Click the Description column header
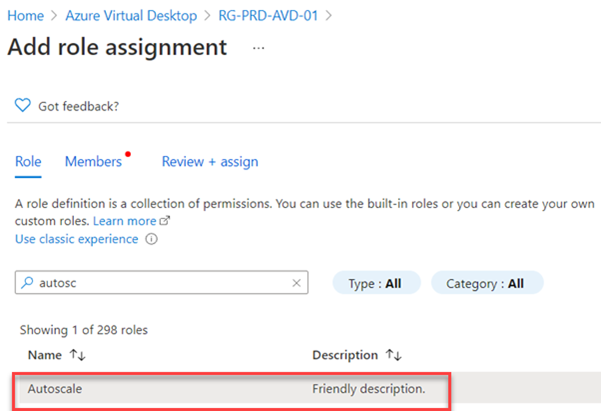 point(345,355)
